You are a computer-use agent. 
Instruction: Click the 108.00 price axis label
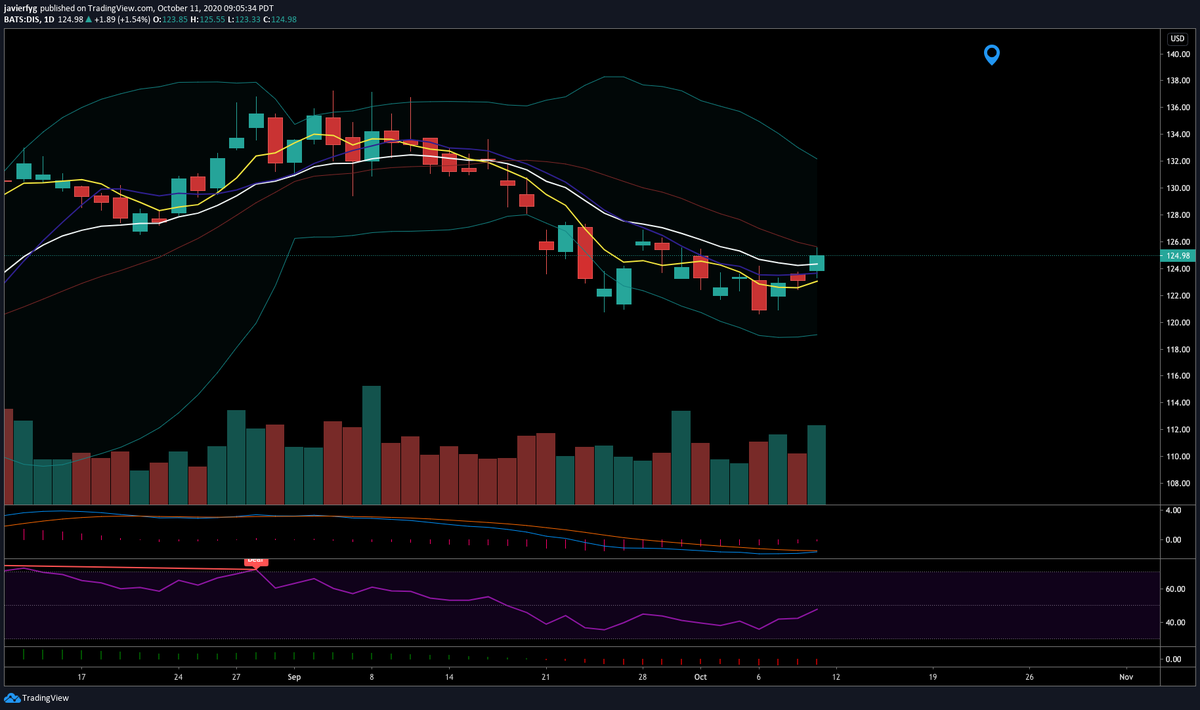pos(1176,483)
